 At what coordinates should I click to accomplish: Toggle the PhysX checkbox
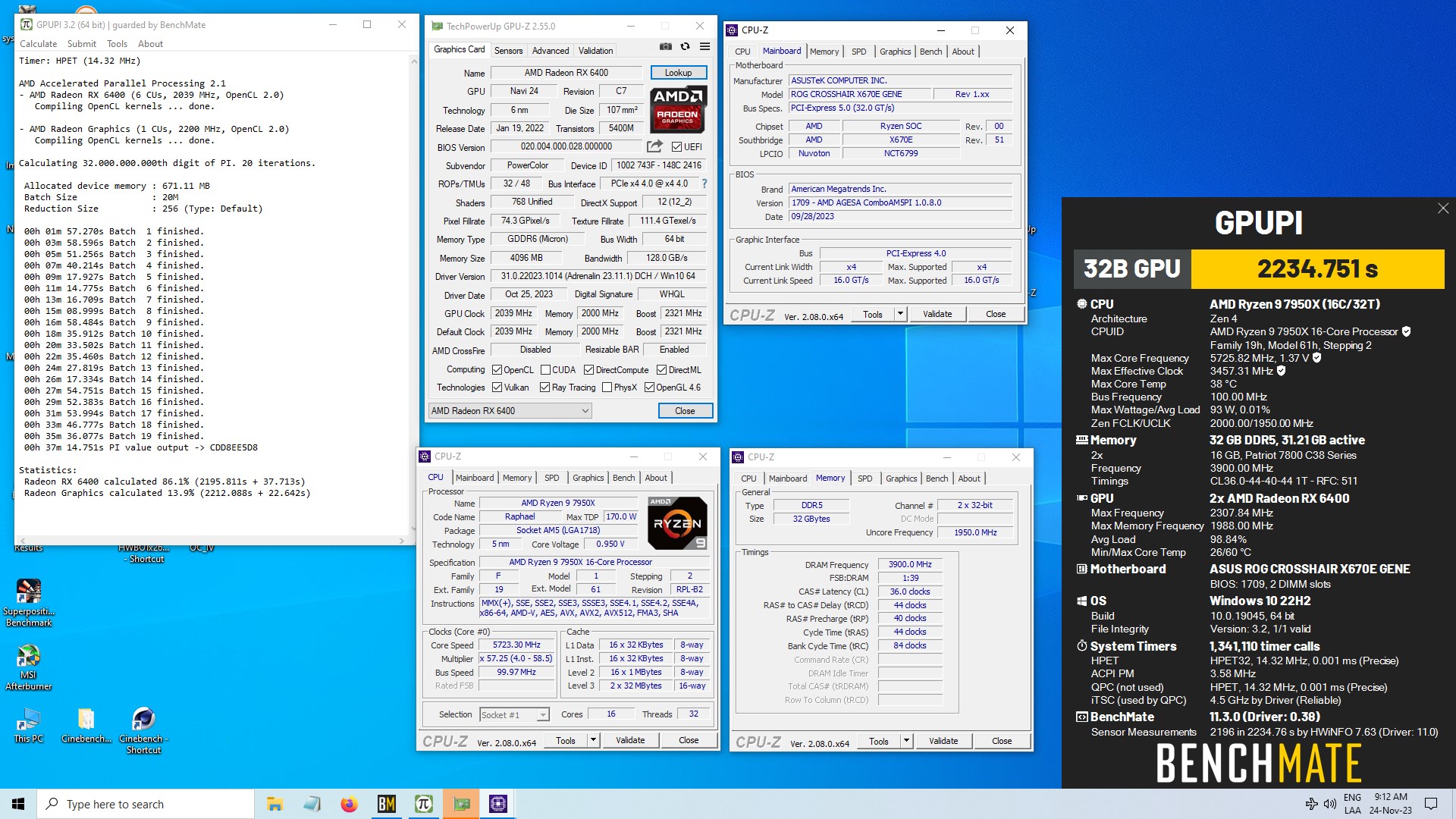coord(607,388)
